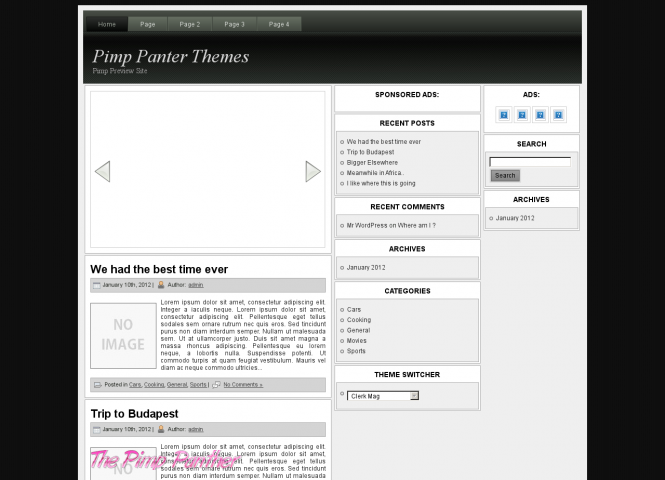Screen dimensions: 665x480
Task: Click the third ad icon under ADS
Action: [540, 115]
